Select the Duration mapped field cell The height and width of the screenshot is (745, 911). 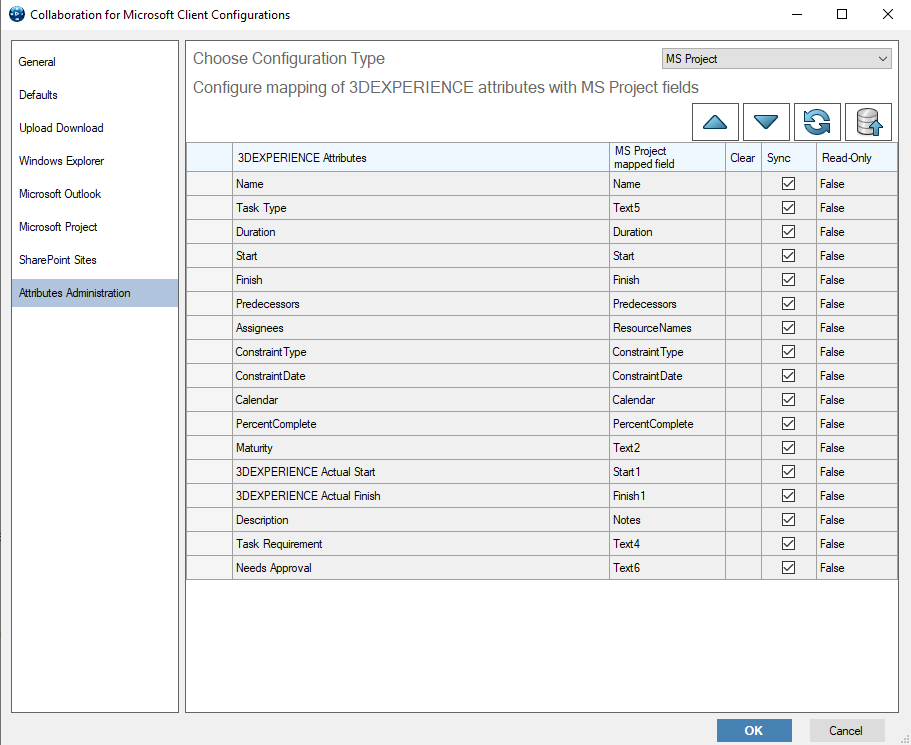[667, 232]
